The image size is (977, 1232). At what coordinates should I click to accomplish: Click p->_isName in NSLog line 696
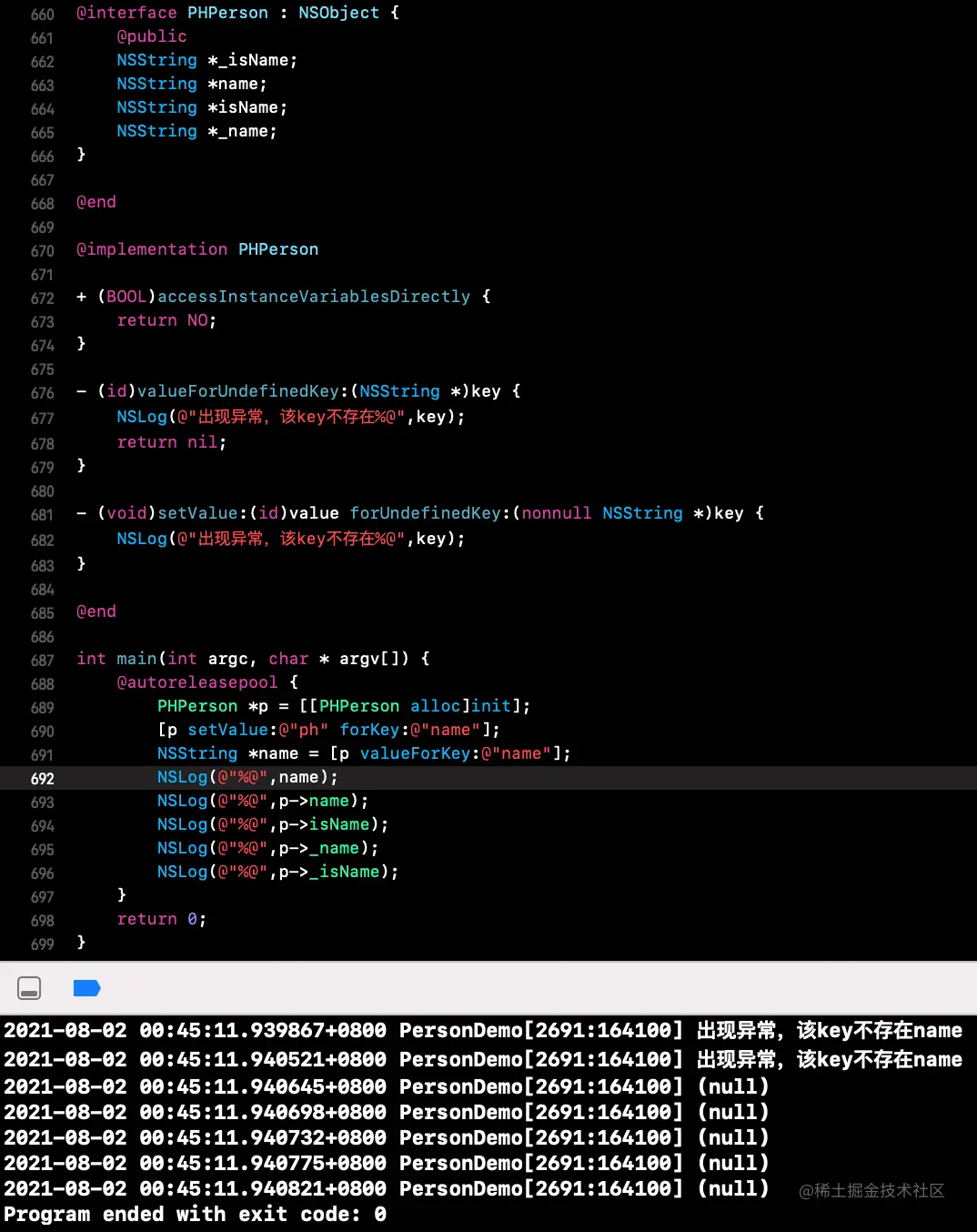[x=329, y=872]
